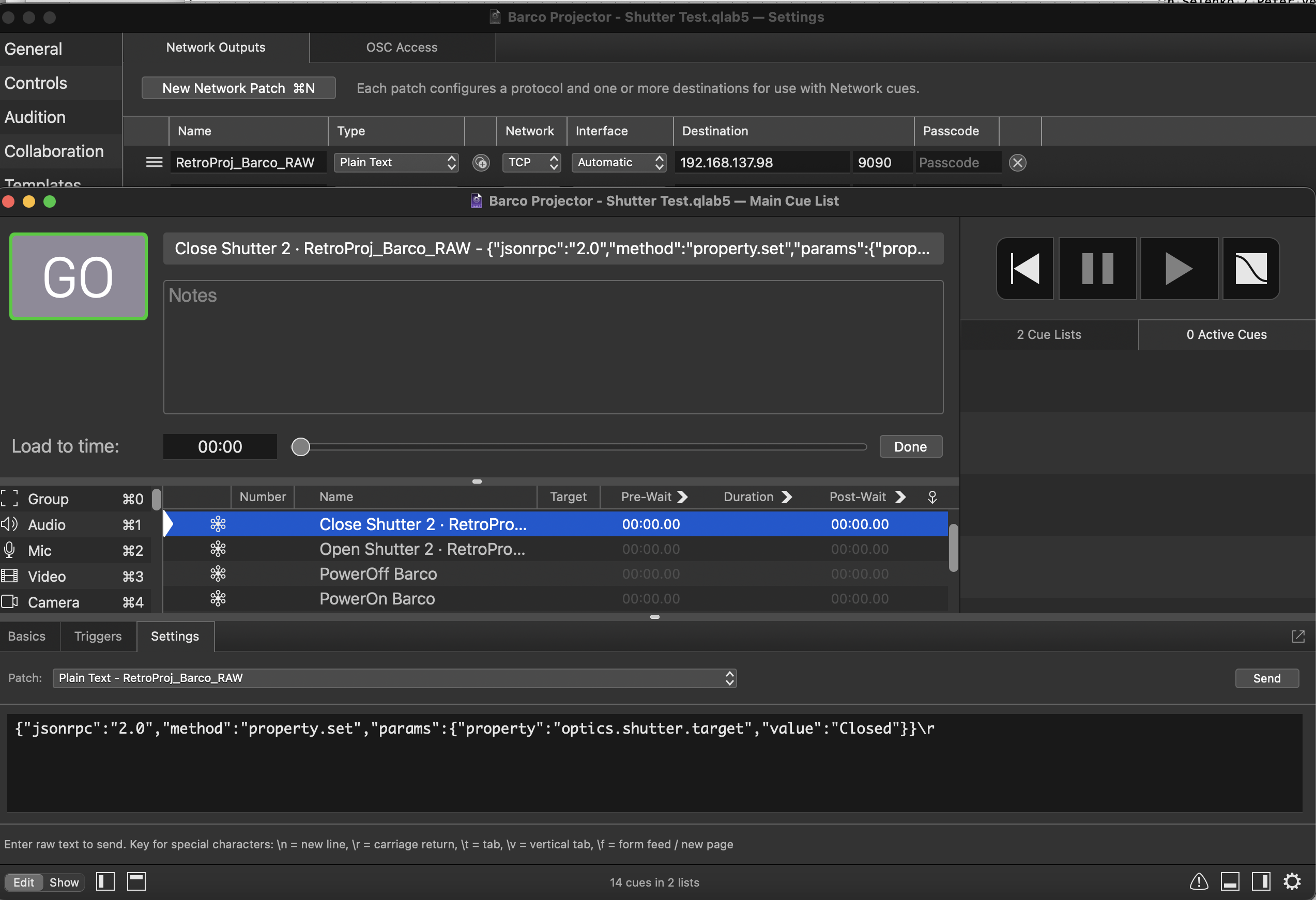Screen dimensions: 1316x900
Task: Click the 9090 port field
Action: tap(882, 162)
